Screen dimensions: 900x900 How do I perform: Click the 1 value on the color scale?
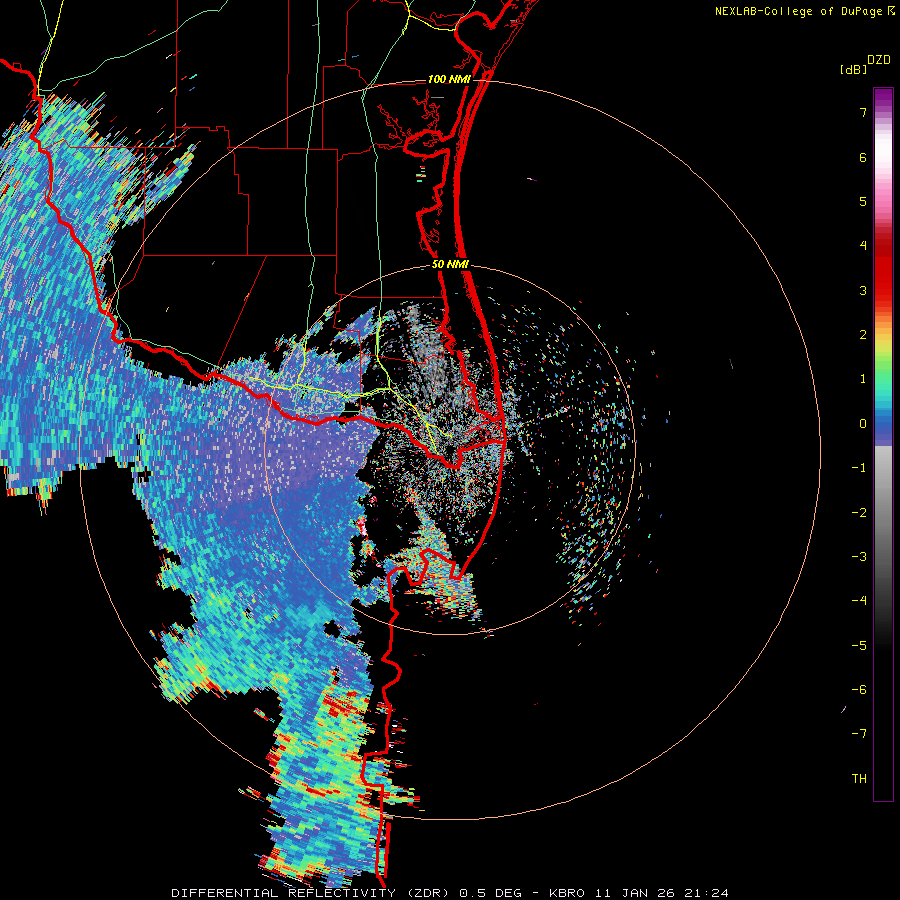[863, 379]
